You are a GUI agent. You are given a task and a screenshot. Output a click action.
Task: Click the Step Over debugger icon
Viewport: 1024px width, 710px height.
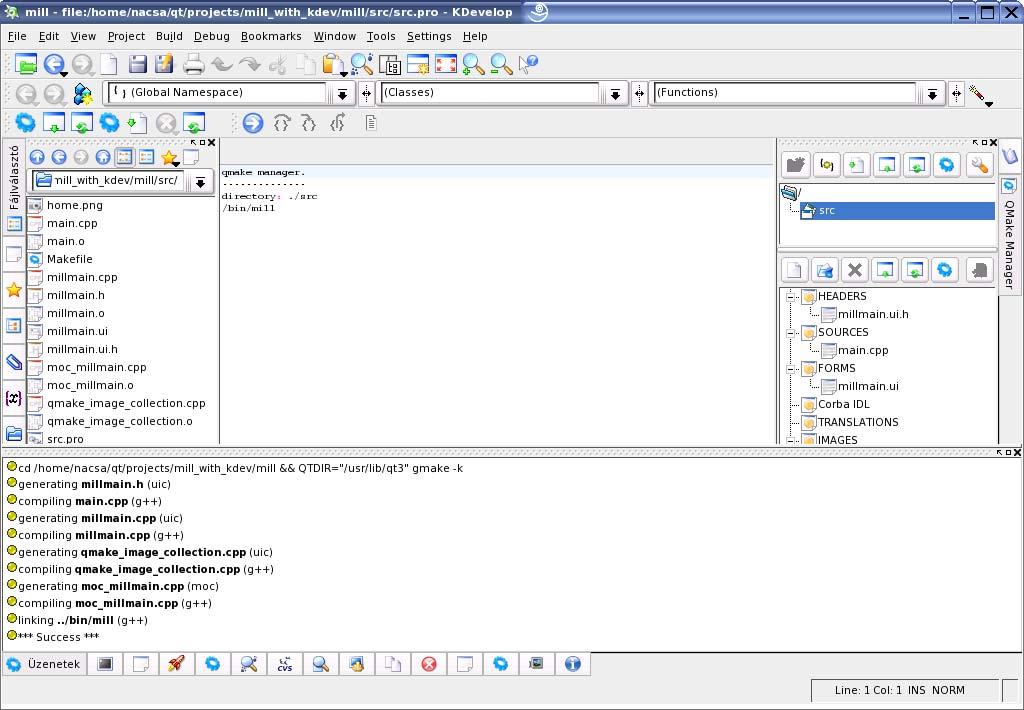point(281,123)
